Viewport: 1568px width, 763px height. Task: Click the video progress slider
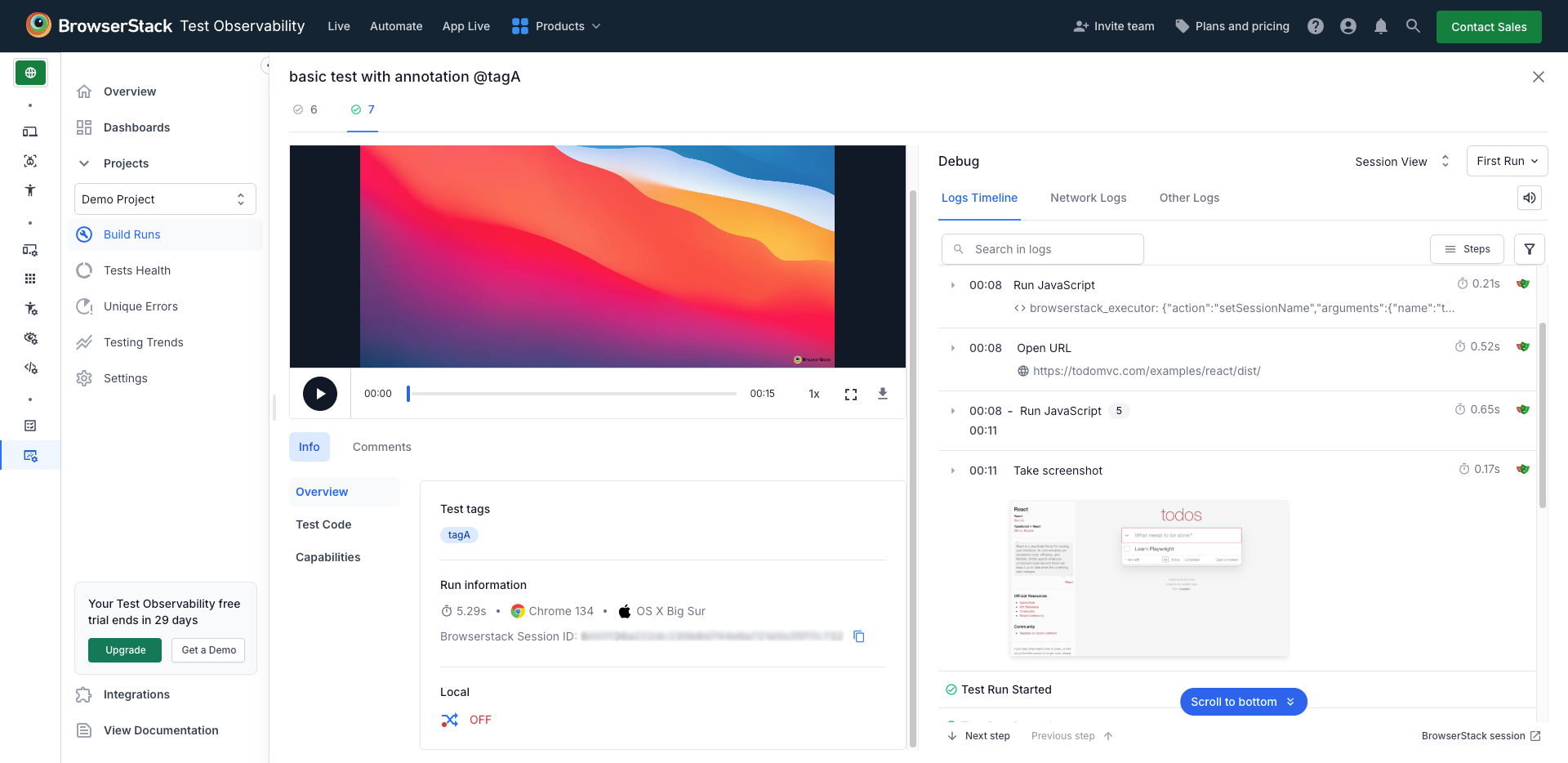(572, 394)
